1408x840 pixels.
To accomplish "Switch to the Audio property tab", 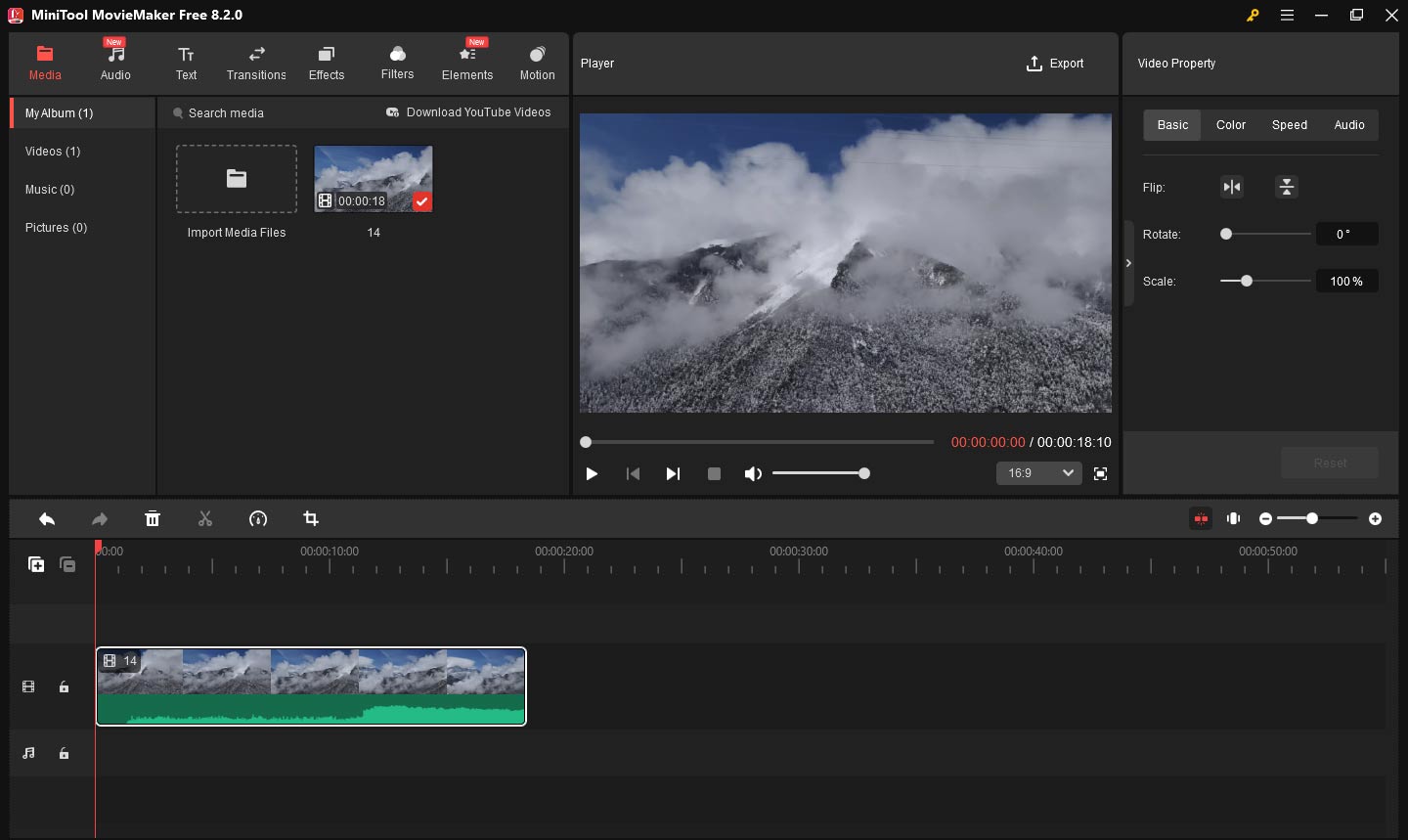I will coord(1349,125).
